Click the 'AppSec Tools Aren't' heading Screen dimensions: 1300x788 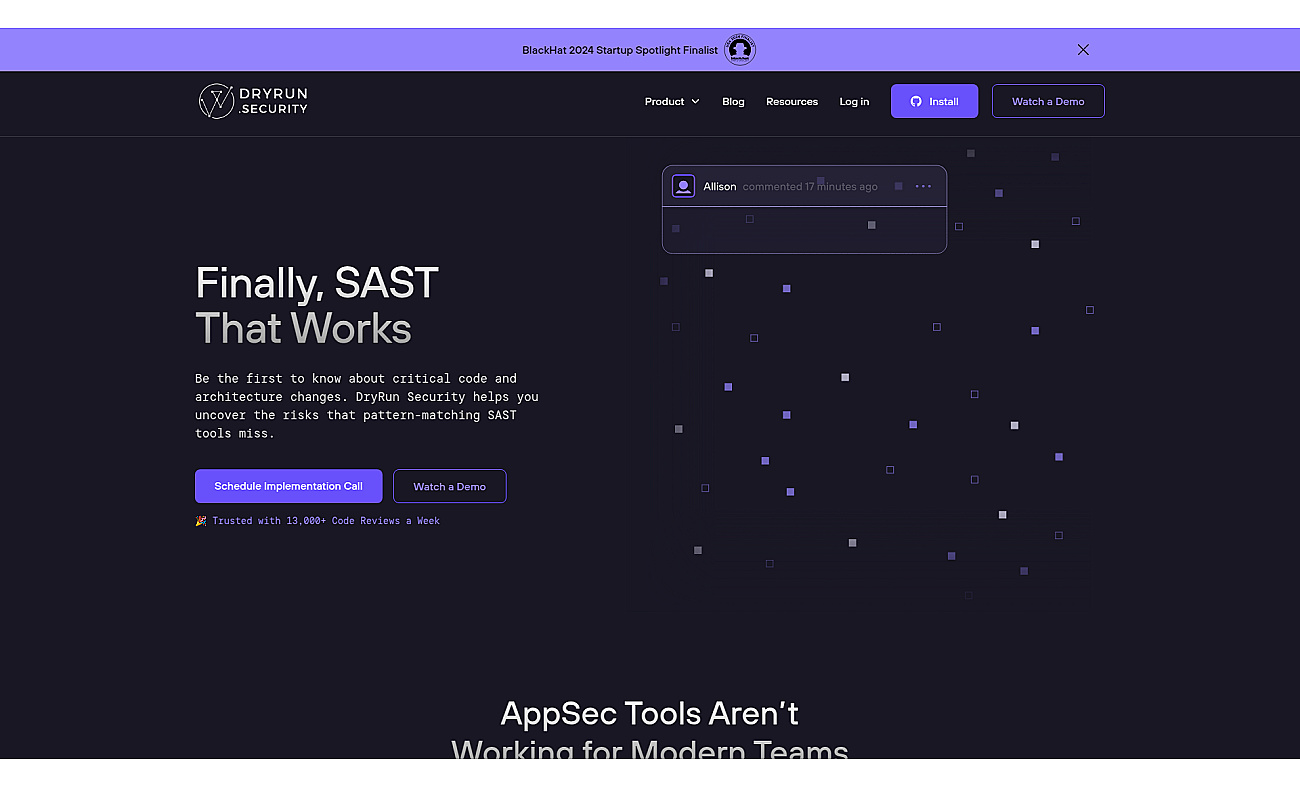(650, 714)
